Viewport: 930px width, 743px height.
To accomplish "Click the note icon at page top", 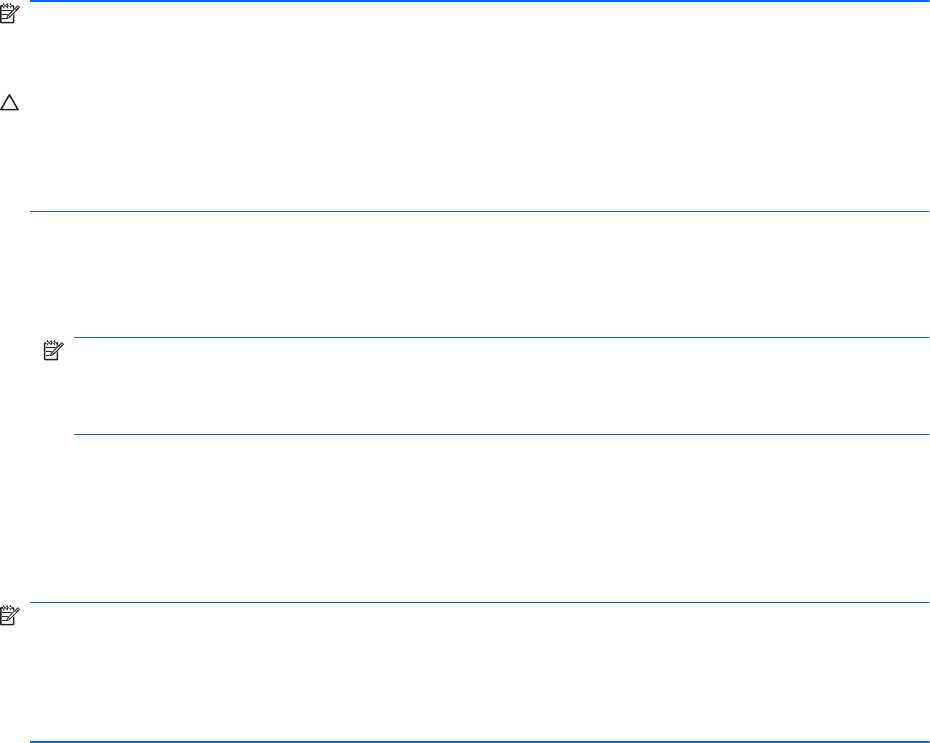I will (x=10, y=14).
